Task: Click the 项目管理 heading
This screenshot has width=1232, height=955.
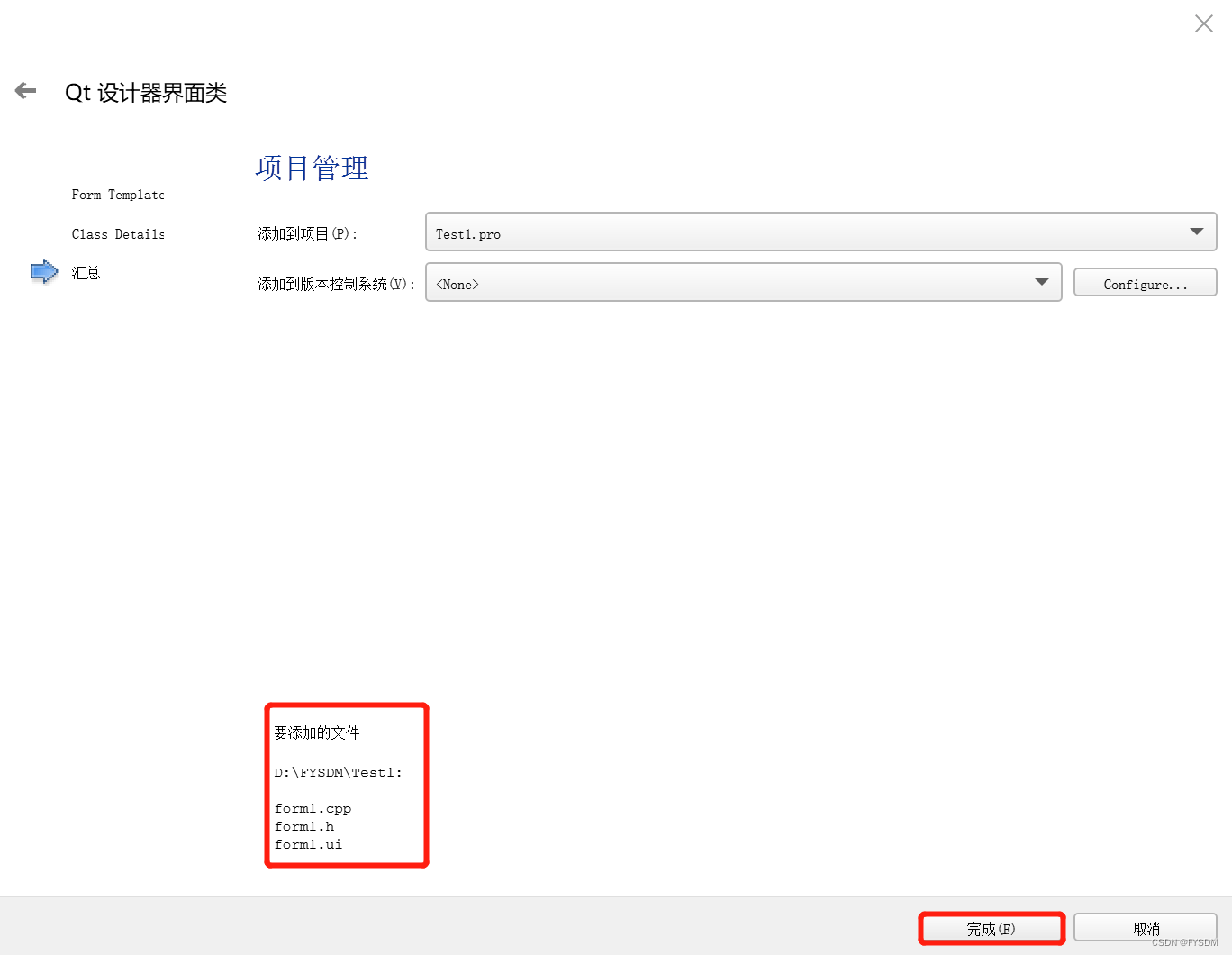Action: tap(312, 168)
